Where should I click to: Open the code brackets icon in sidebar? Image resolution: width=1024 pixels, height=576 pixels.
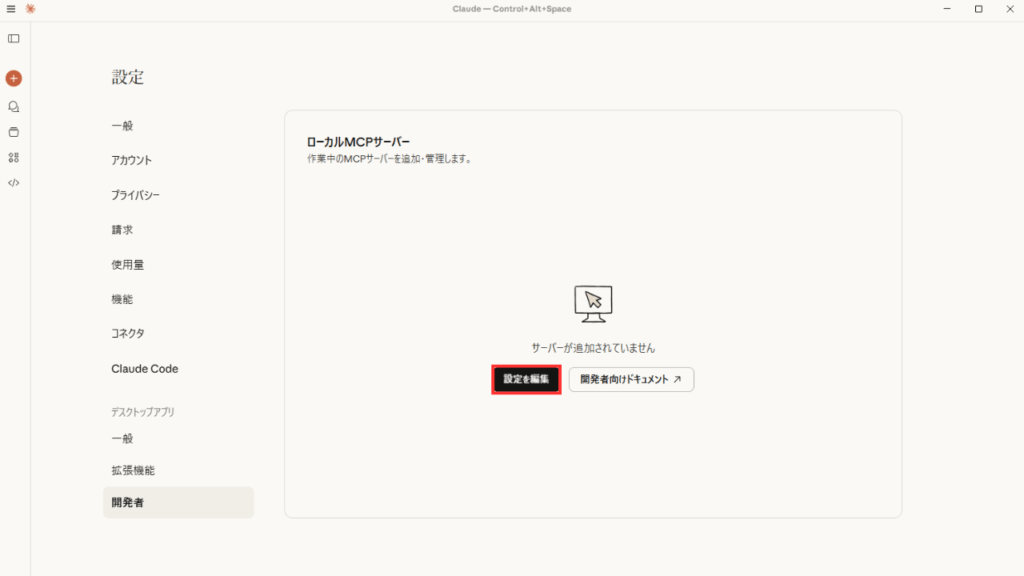[x=14, y=183]
